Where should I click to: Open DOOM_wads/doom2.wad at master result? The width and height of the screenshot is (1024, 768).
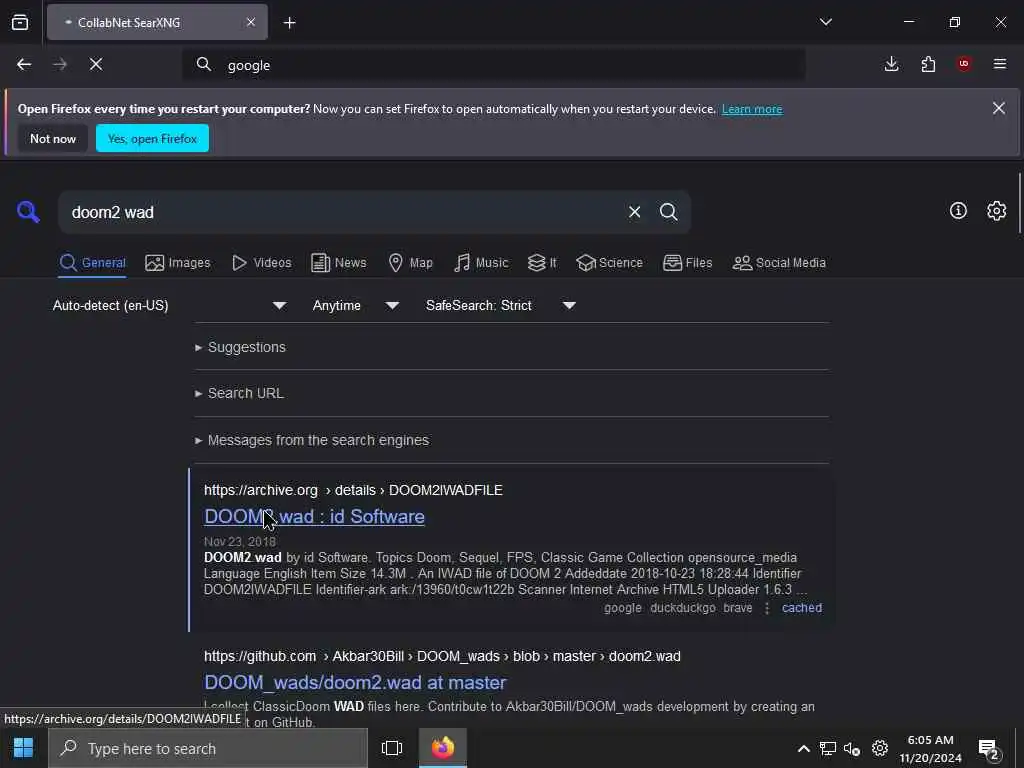tap(355, 682)
